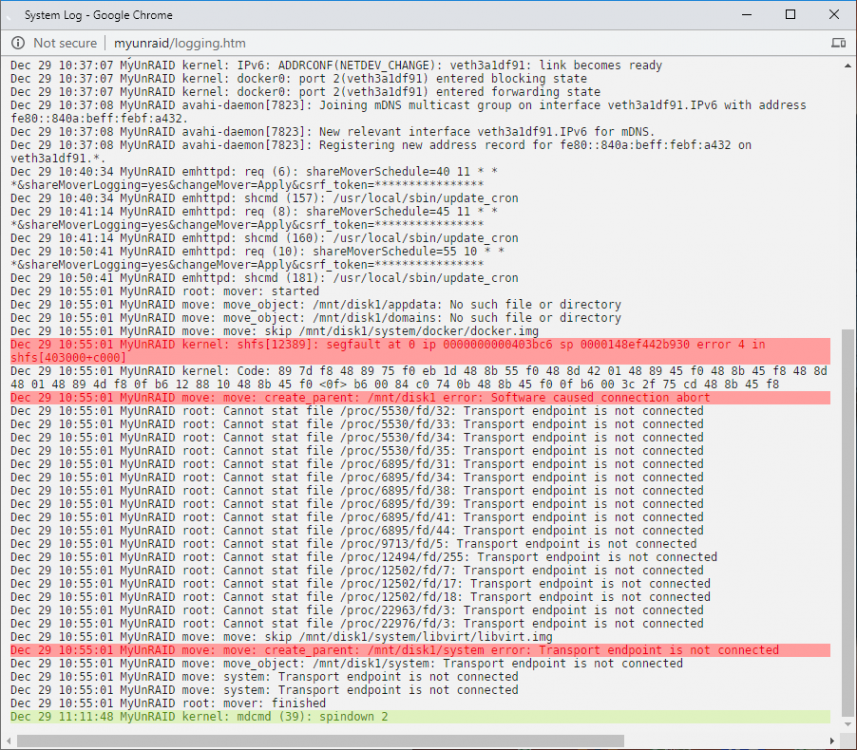Click the red shfs segfault log line
The height and width of the screenshot is (750, 857).
point(420,351)
